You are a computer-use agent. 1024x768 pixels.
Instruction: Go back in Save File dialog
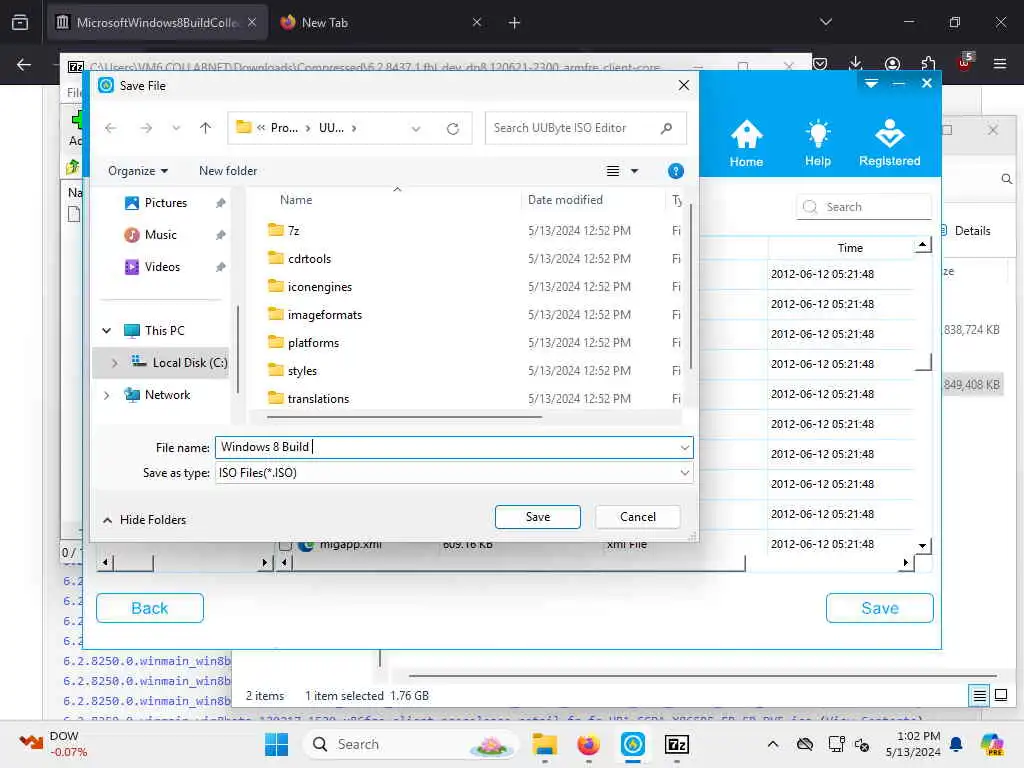(x=111, y=128)
